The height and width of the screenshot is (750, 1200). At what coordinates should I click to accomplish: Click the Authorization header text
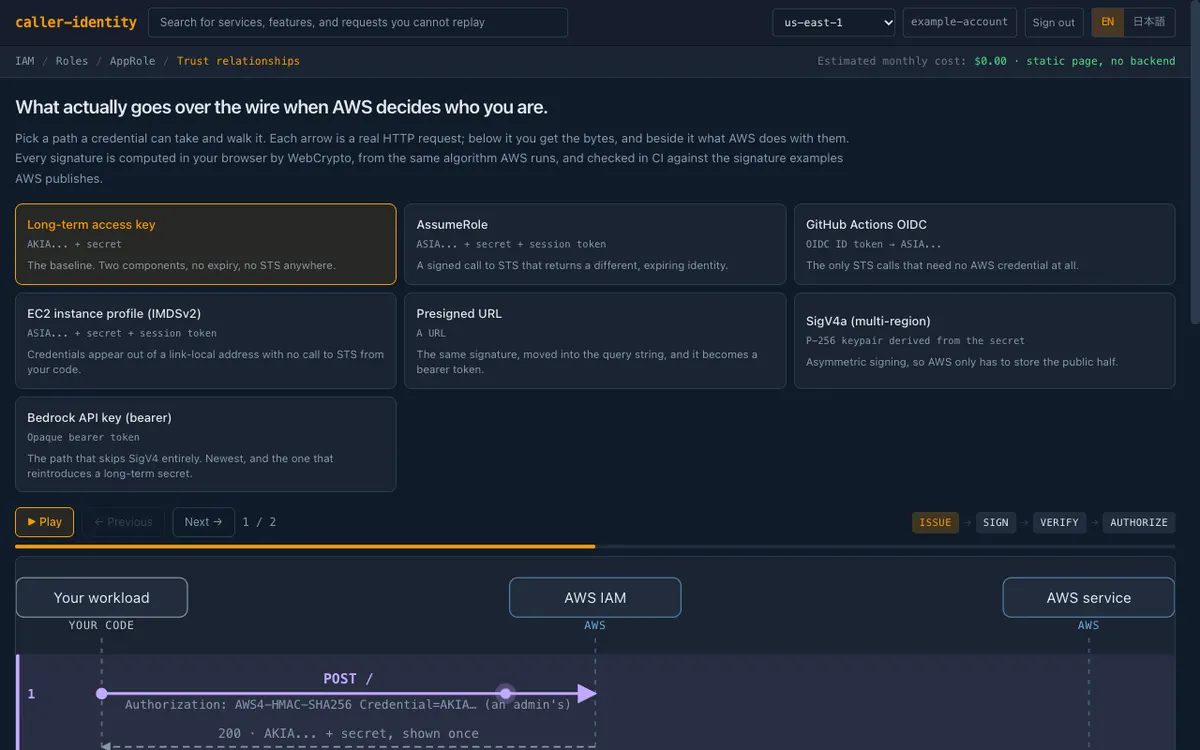tap(348, 705)
